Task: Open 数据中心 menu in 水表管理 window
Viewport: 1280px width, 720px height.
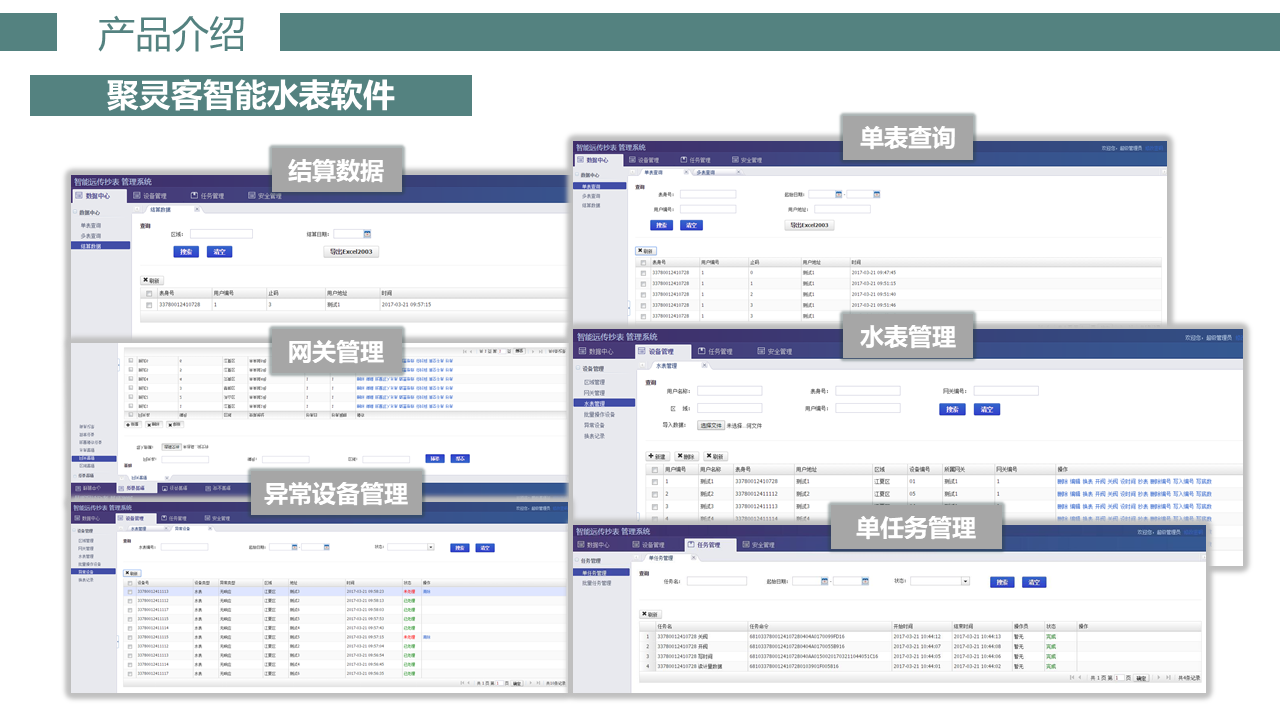Action: (599, 352)
